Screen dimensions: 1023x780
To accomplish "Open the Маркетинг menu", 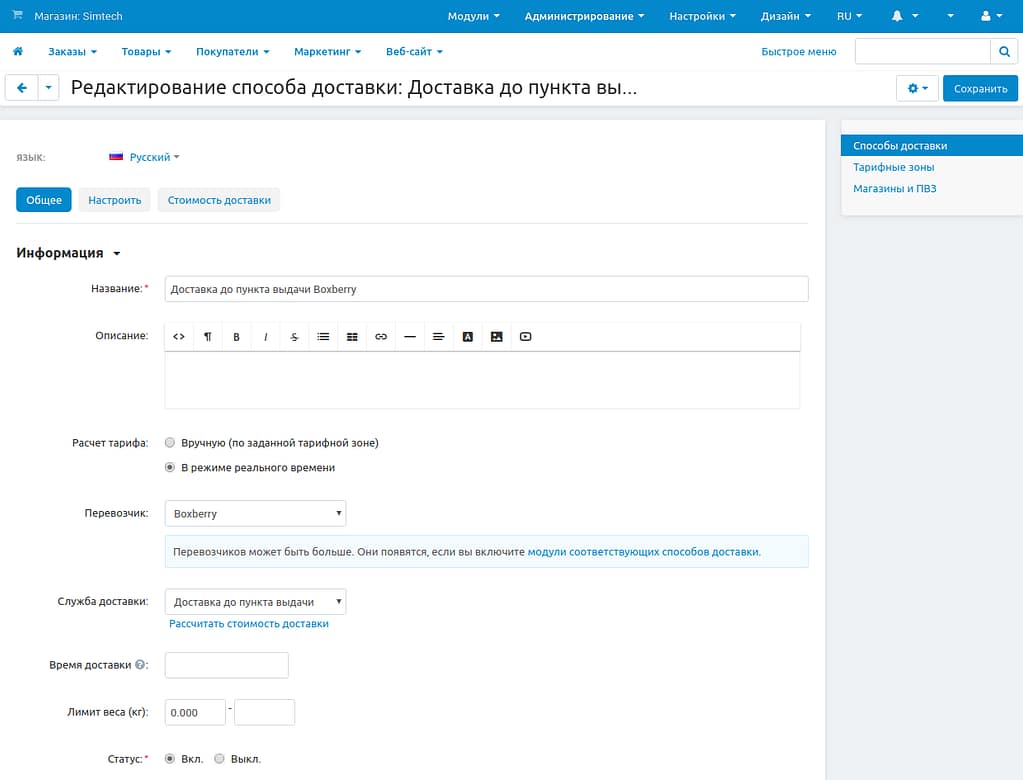I will click(x=327, y=51).
